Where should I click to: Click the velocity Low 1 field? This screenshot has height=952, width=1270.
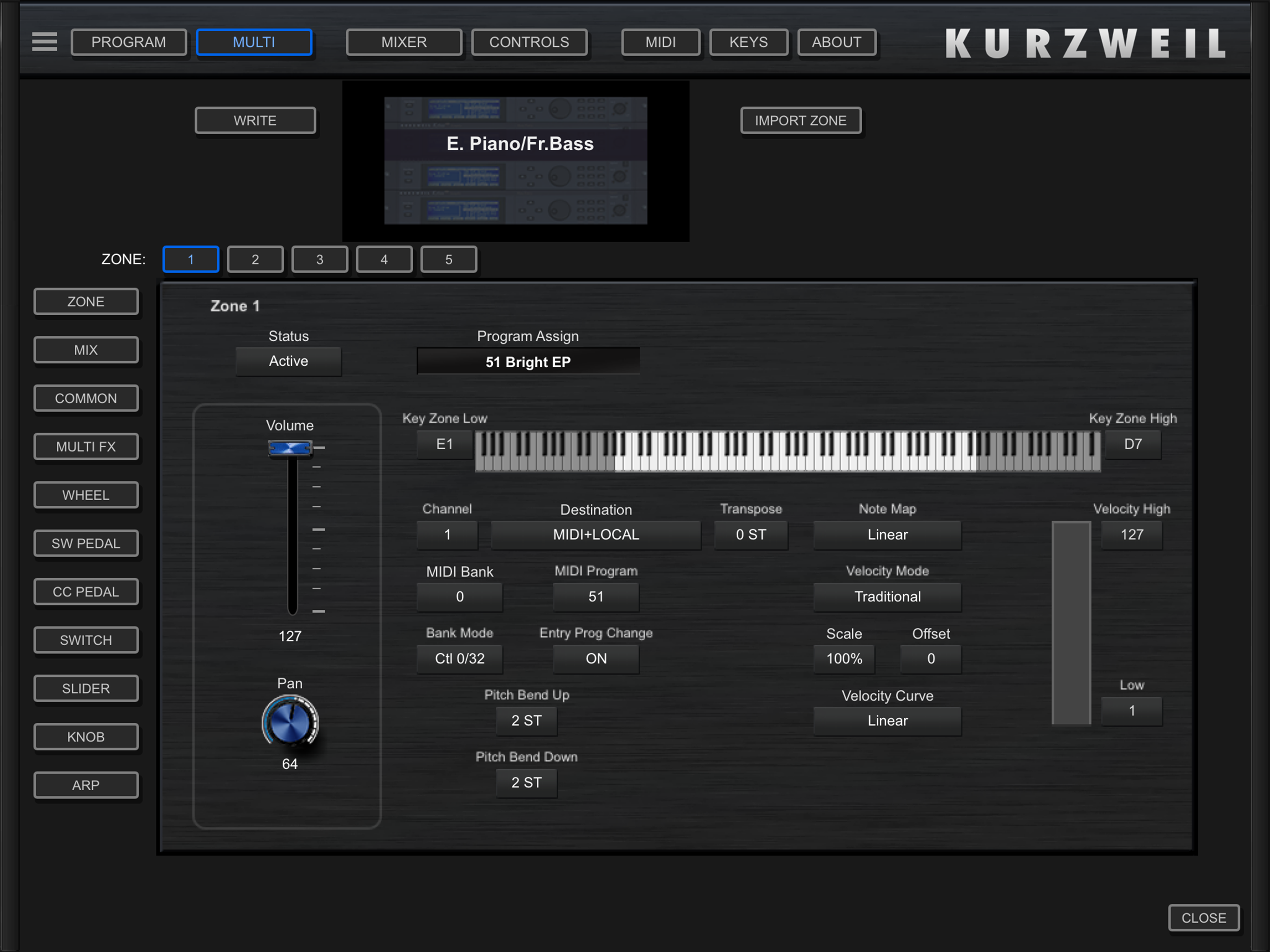tap(1131, 711)
